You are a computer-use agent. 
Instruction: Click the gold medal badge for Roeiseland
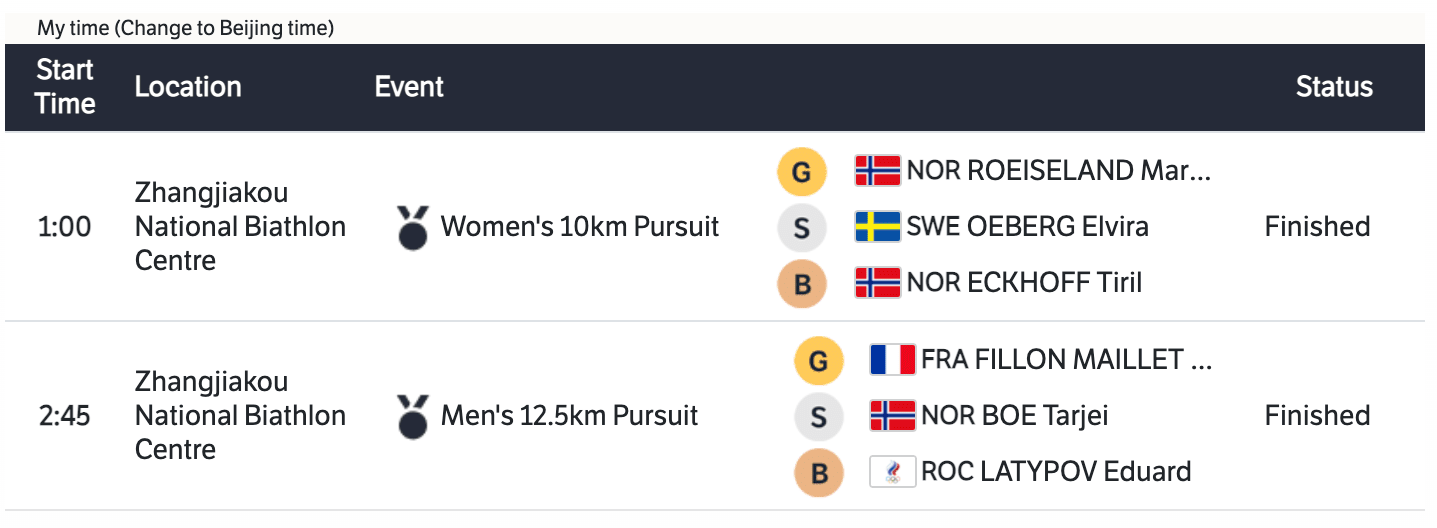coord(801,173)
